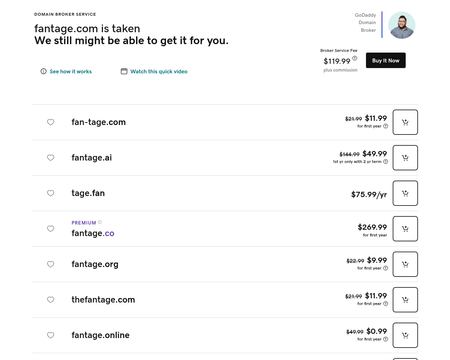
Task: Click the $269.99 price for fantage.co
Action: (x=372, y=227)
